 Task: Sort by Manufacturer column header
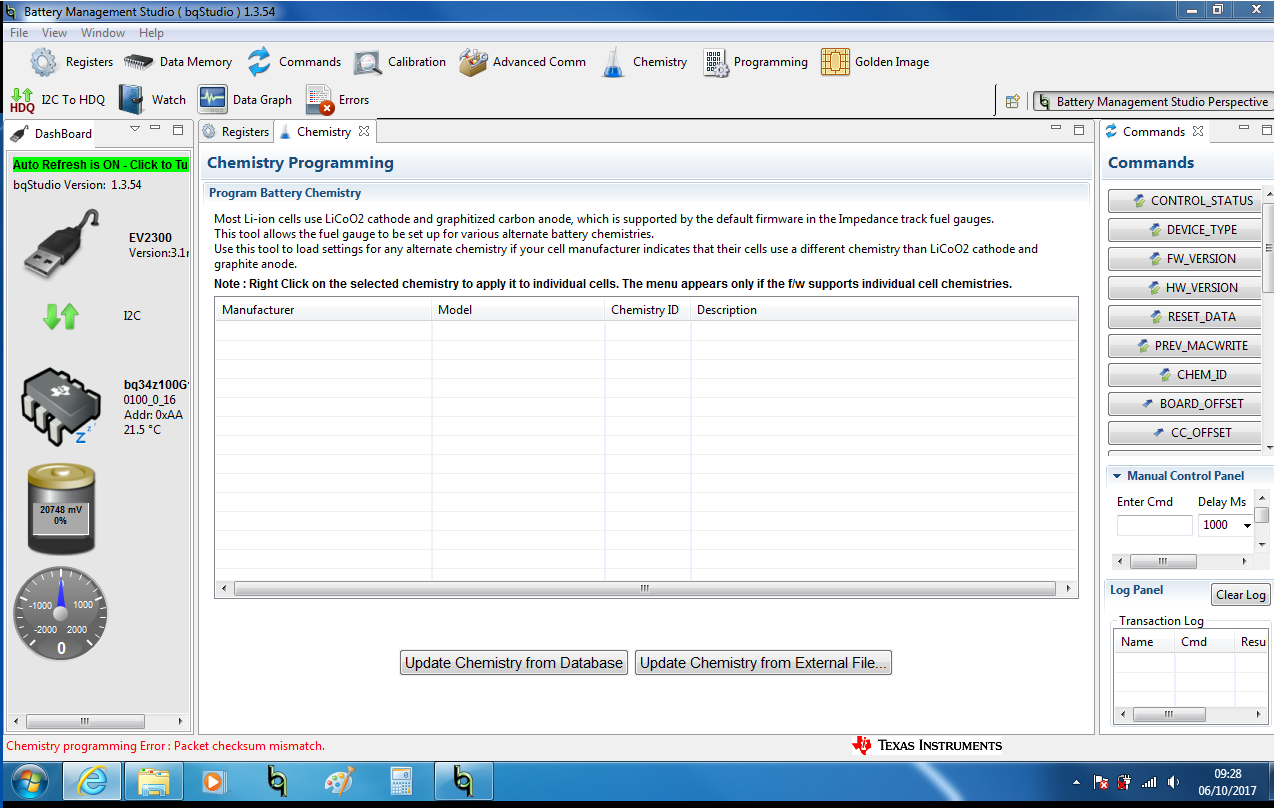[323, 309]
